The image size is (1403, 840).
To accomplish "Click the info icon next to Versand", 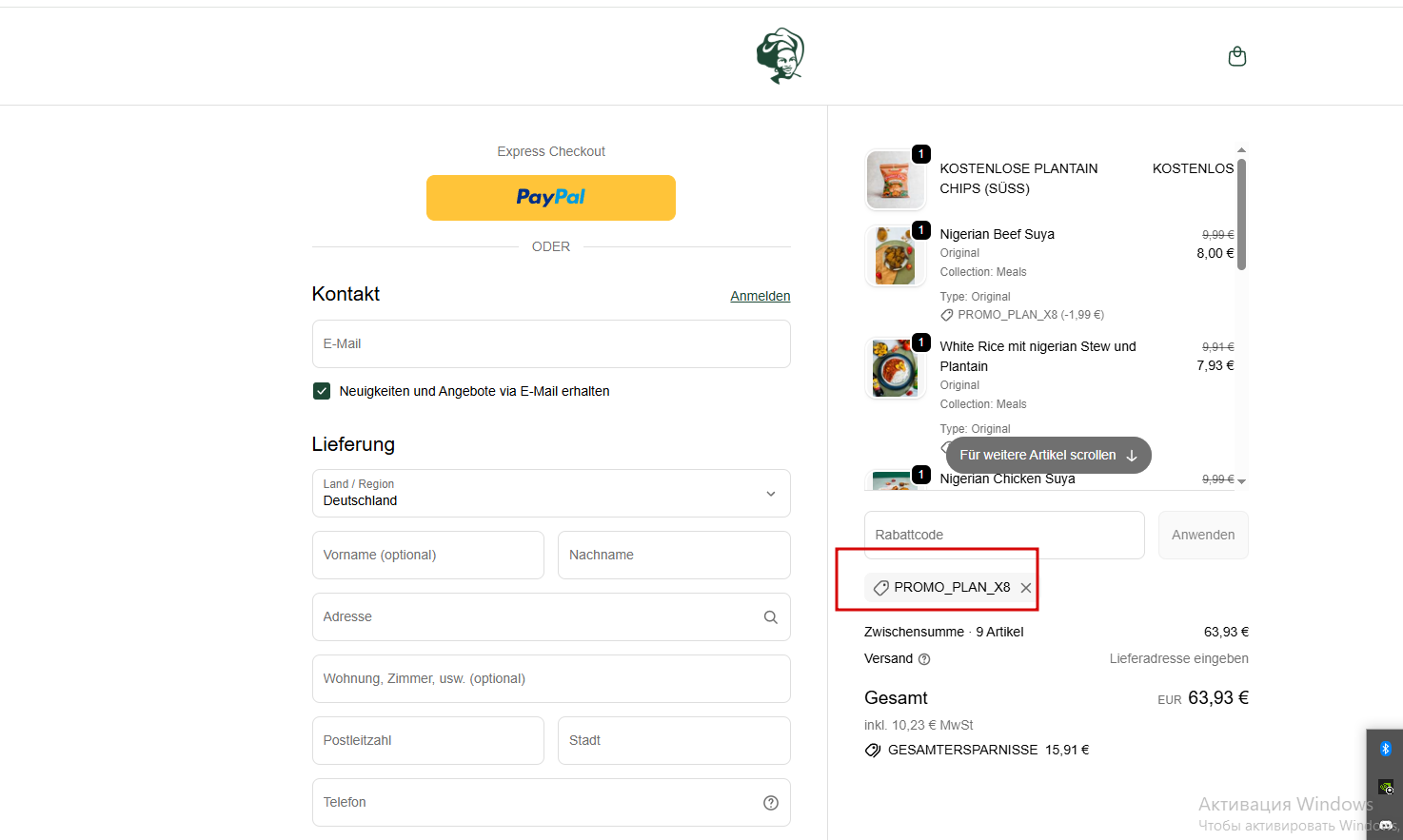I will (x=924, y=659).
